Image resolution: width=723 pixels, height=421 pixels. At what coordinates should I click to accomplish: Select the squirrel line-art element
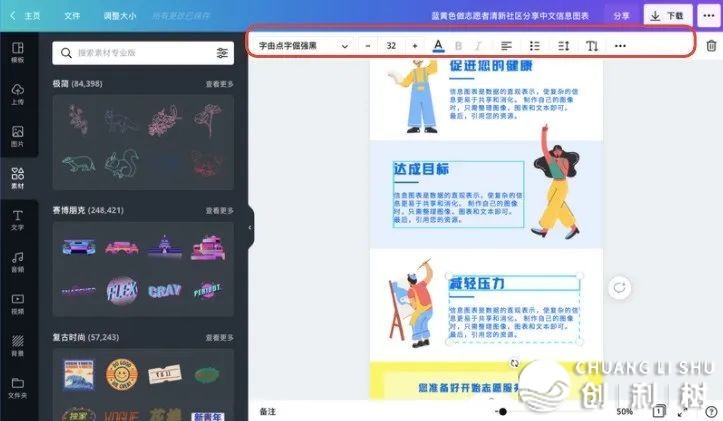point(122,163)
